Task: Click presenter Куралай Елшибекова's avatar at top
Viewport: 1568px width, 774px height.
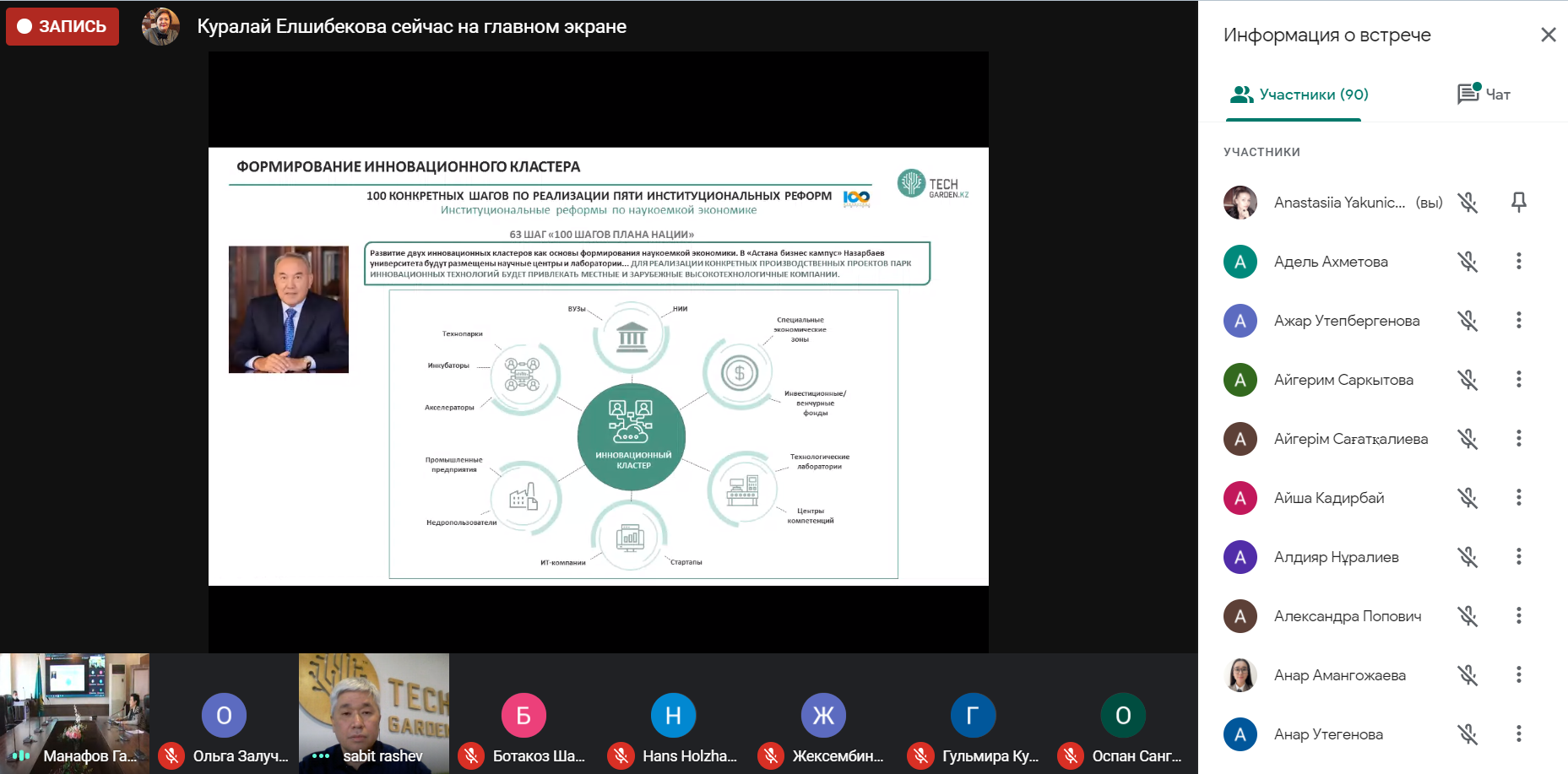Action: click(x=160, y=26)
